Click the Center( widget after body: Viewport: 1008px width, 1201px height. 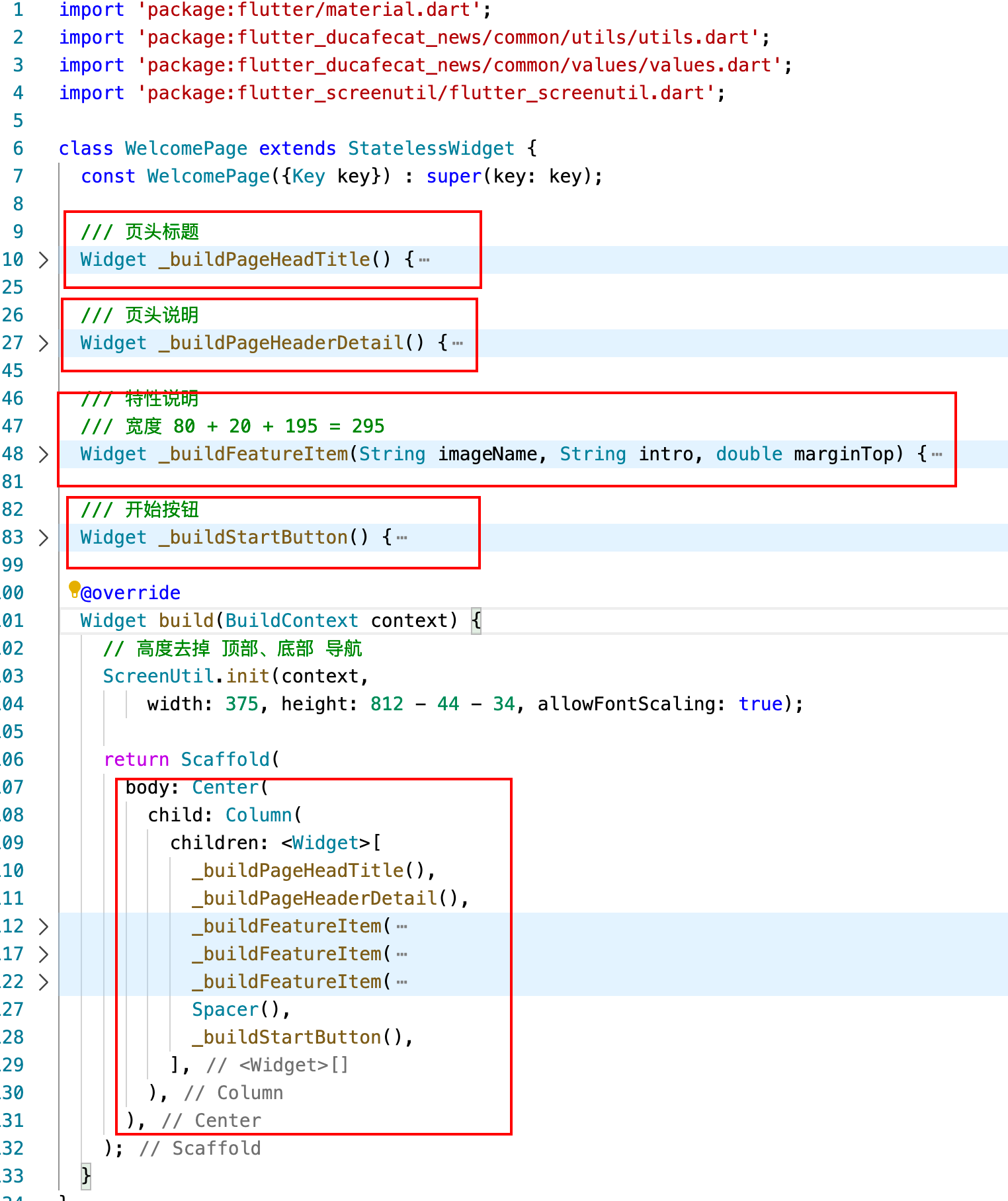coord(230,788)
